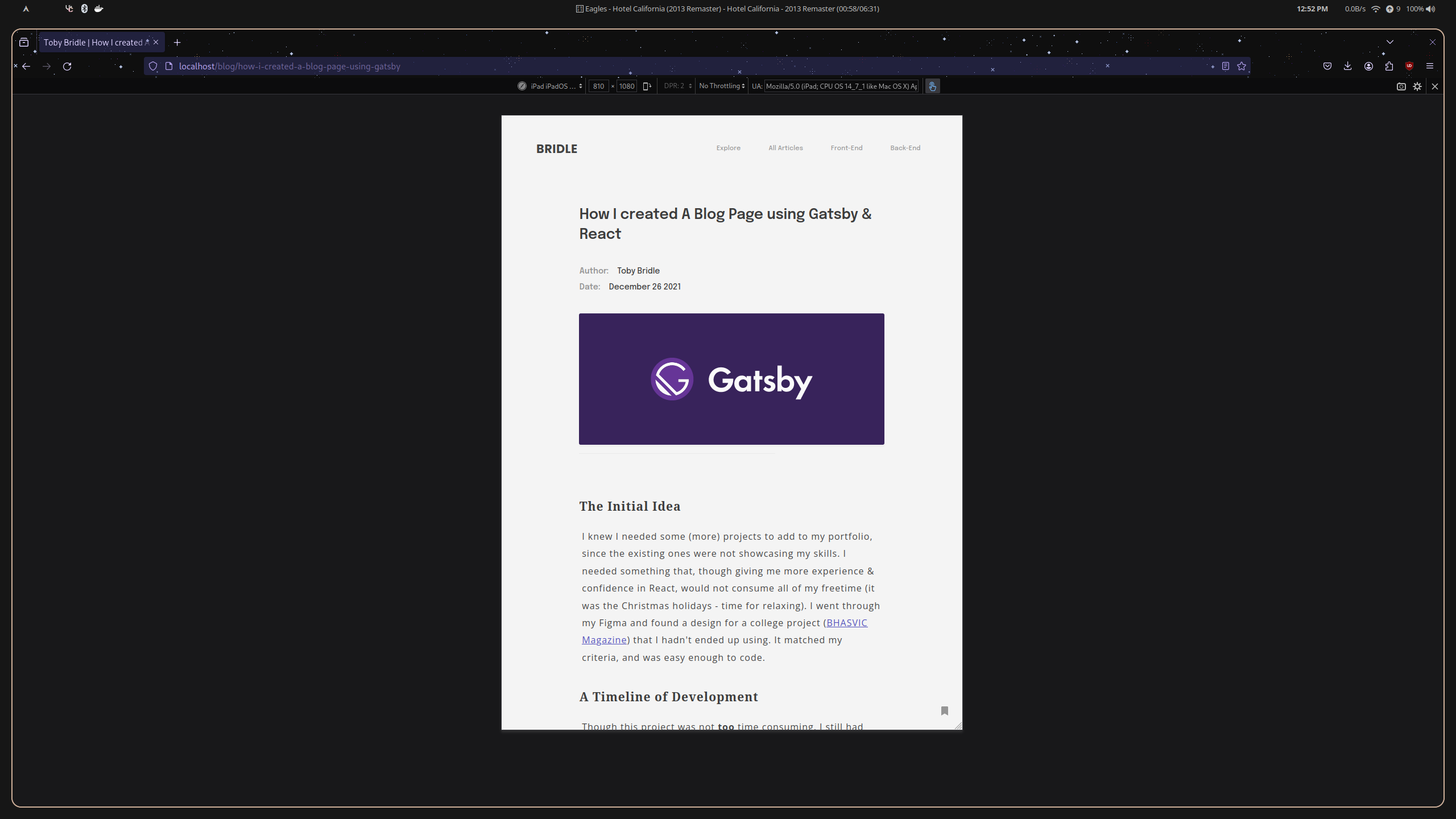Screen dimensions: 1456x819
Task: Click the updates indicator showing 9
Action: coord(1393,9)
